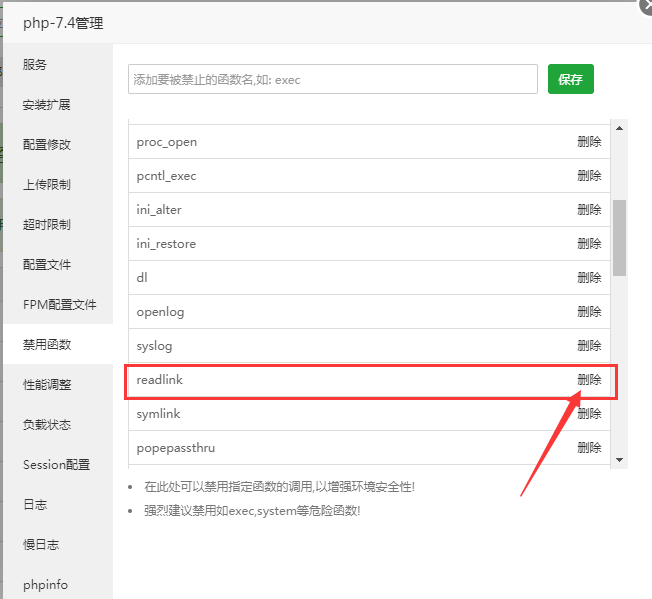Screen dimensions: 652x599
Task: Open the 服务 tab in sidebar
Action: tap(35, 65)
